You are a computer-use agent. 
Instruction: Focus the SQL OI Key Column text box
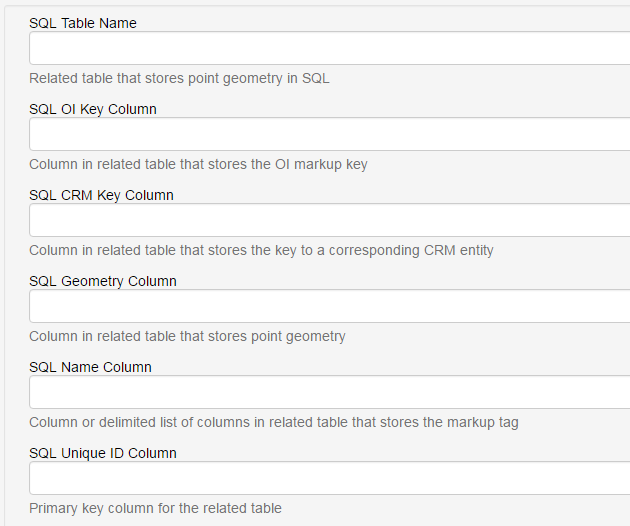(x=330, y=134)
